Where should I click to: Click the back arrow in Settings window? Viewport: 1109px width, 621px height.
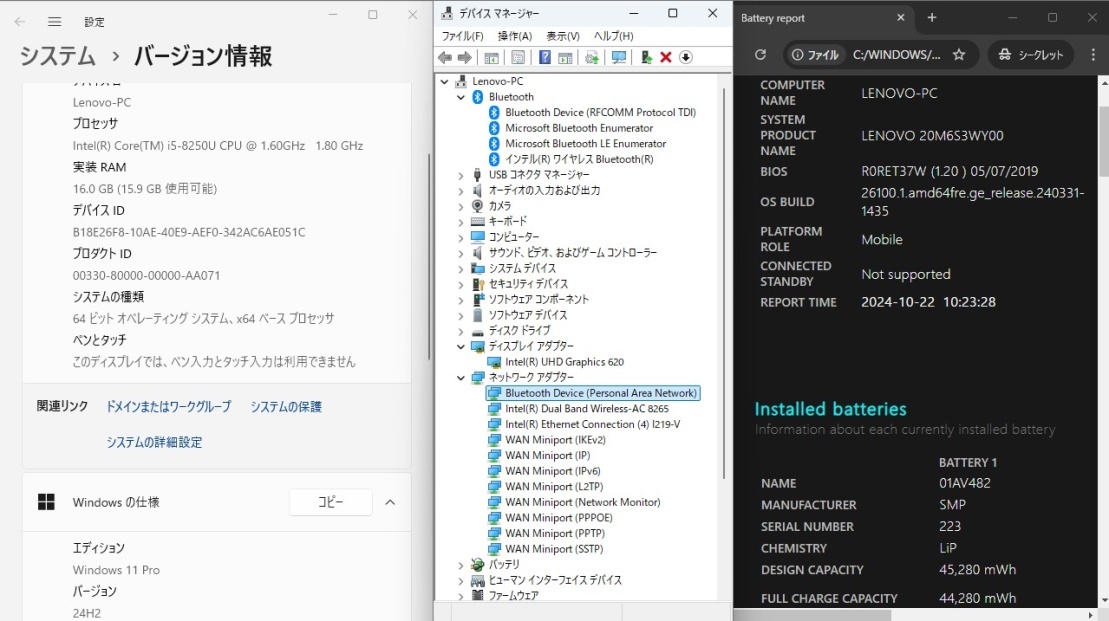(x=20, y=22)
